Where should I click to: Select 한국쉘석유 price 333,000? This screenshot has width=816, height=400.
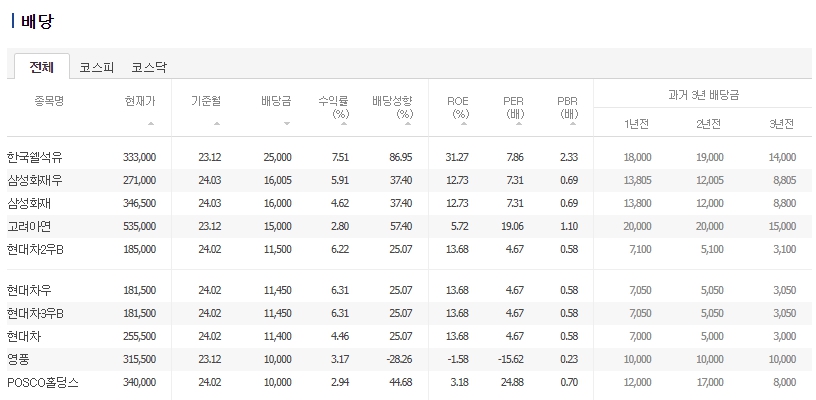[x=139, y=157]
